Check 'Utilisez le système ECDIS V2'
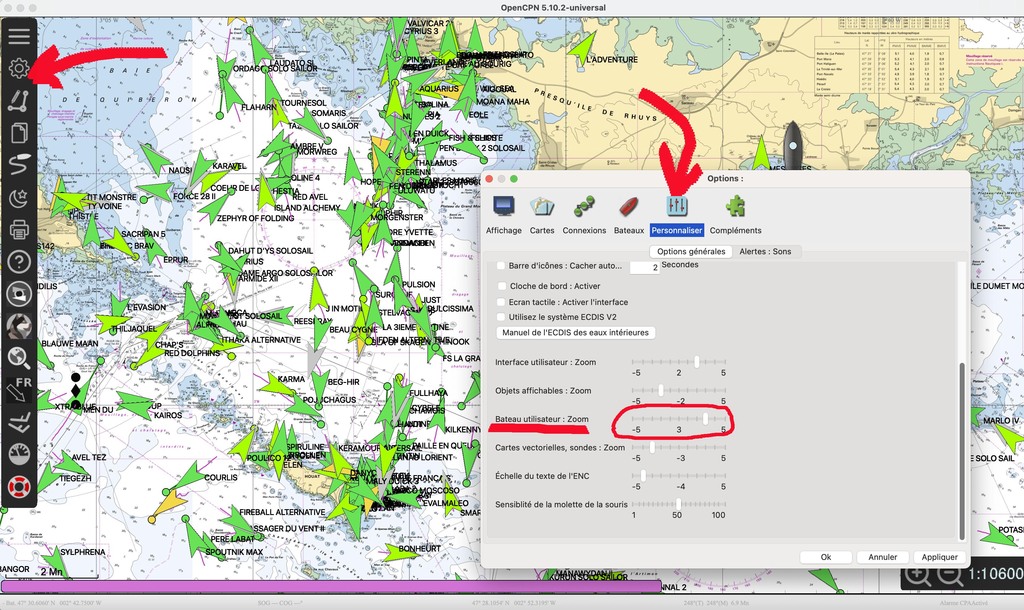The image size is (1024, 610). tap(502, 317)
